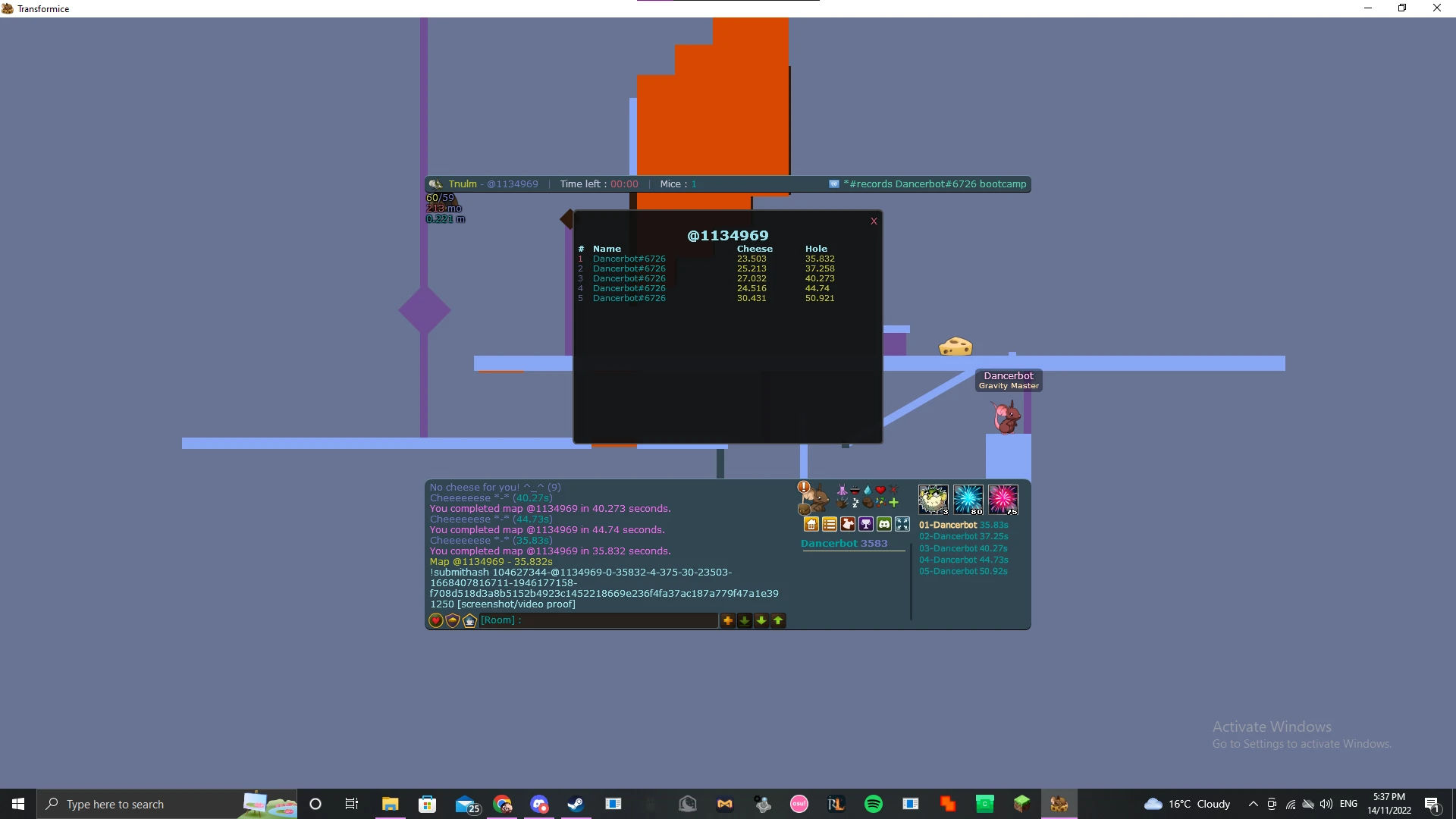
Task: Select the laughing mouth emote
Action: pyautogui.click(x=855, y=490)
